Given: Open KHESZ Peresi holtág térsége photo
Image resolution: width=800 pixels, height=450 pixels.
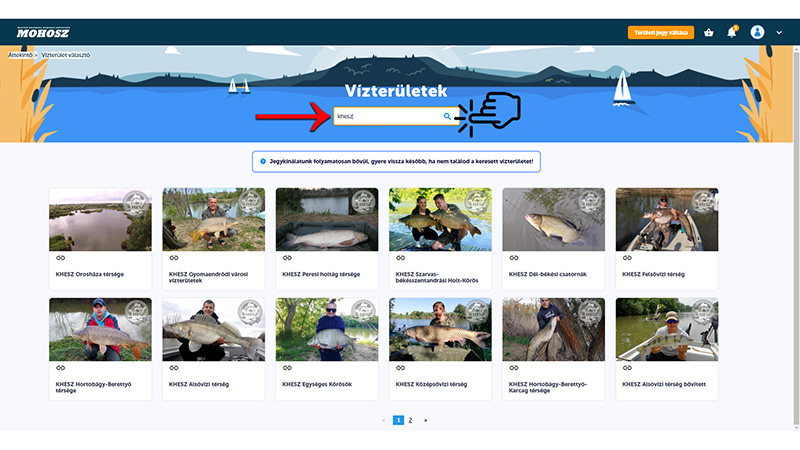Looking at the screenshot, I should point(327,219).
